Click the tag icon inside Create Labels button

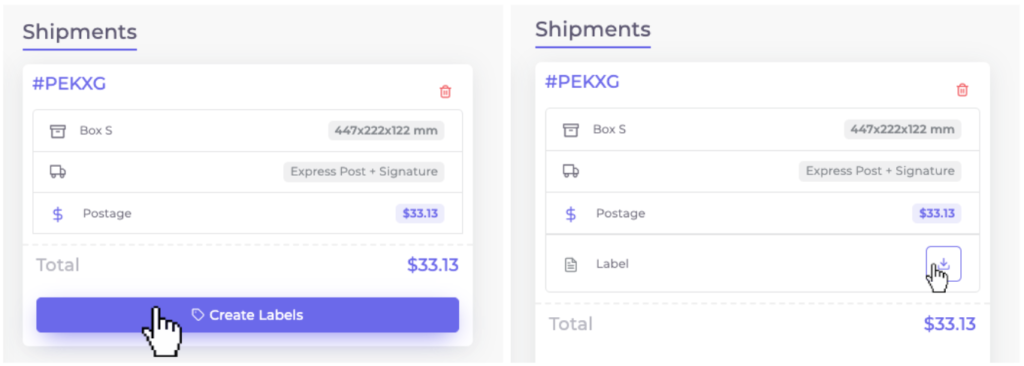[198, 315]
